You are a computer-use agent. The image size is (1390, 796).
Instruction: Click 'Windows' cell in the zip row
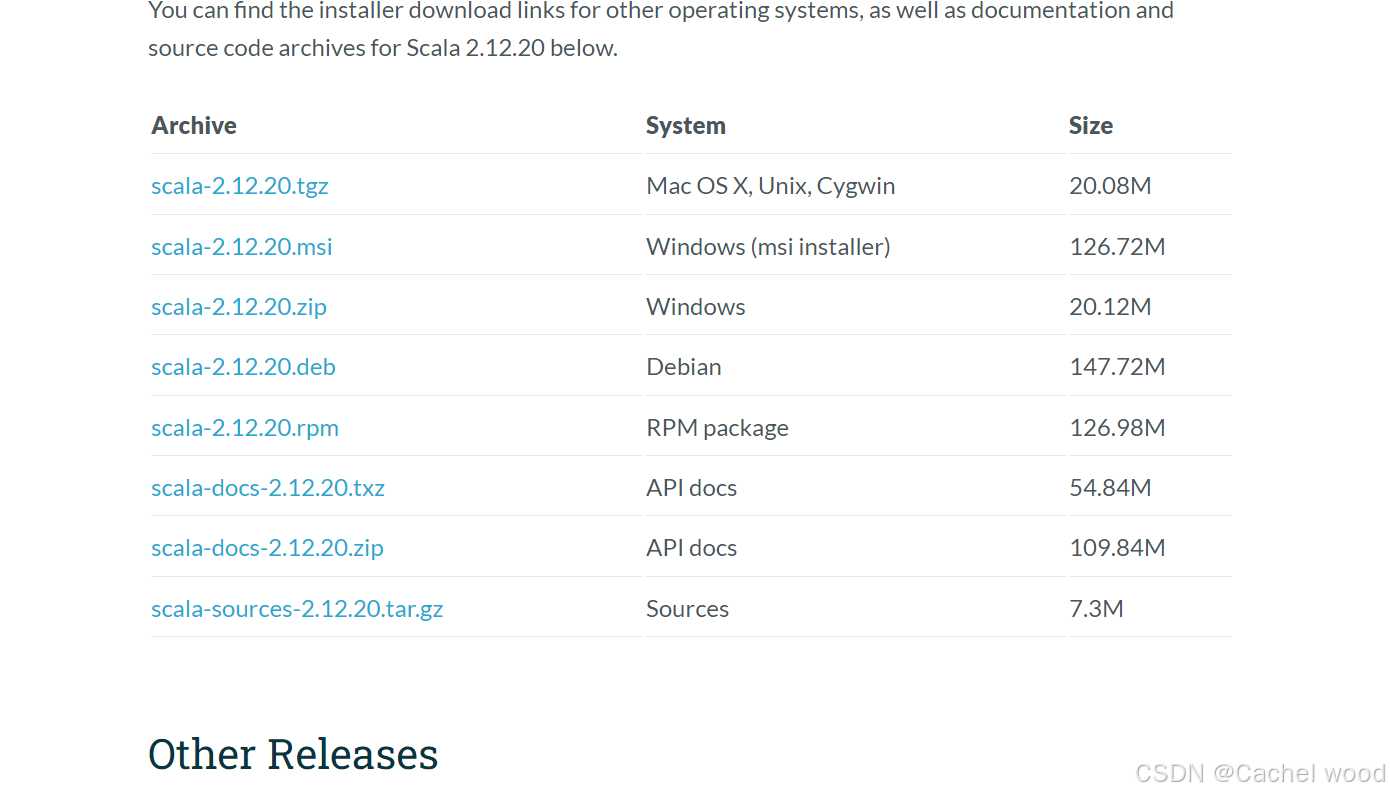pos(696,306)
